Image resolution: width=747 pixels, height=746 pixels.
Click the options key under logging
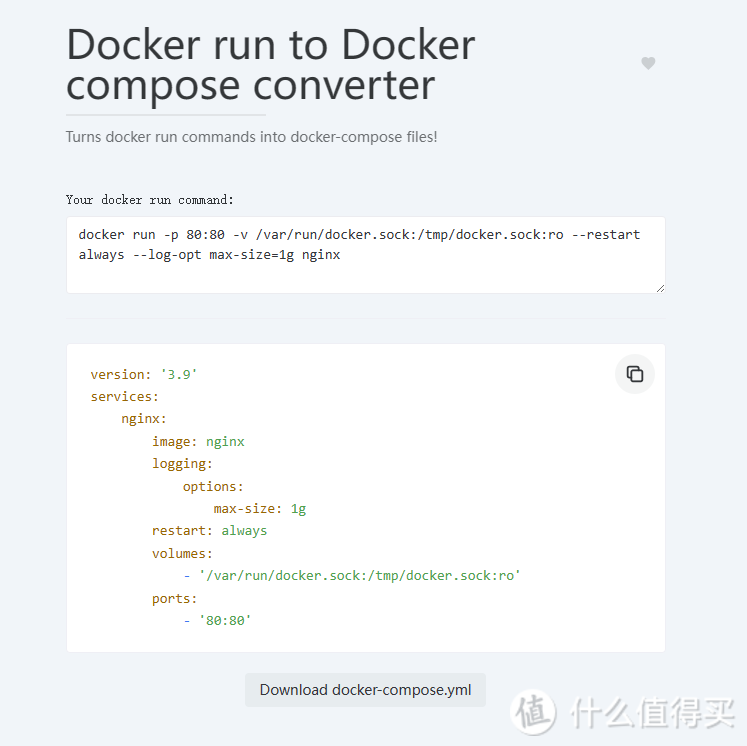tap(213, 486)
